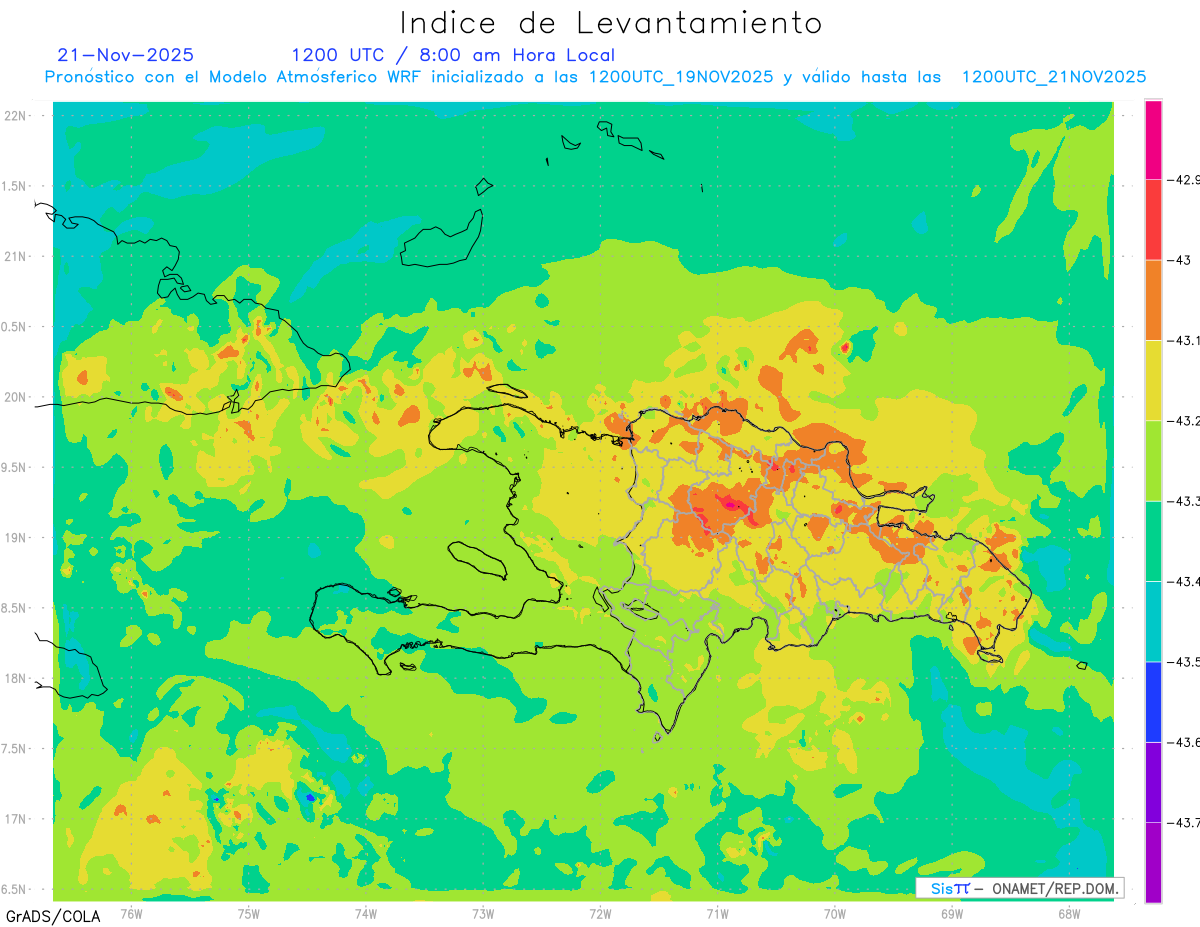This screenshot has height=927, width=1200.
Task: Click the colorbar value "-42.9"
Action: point(1185,180)
